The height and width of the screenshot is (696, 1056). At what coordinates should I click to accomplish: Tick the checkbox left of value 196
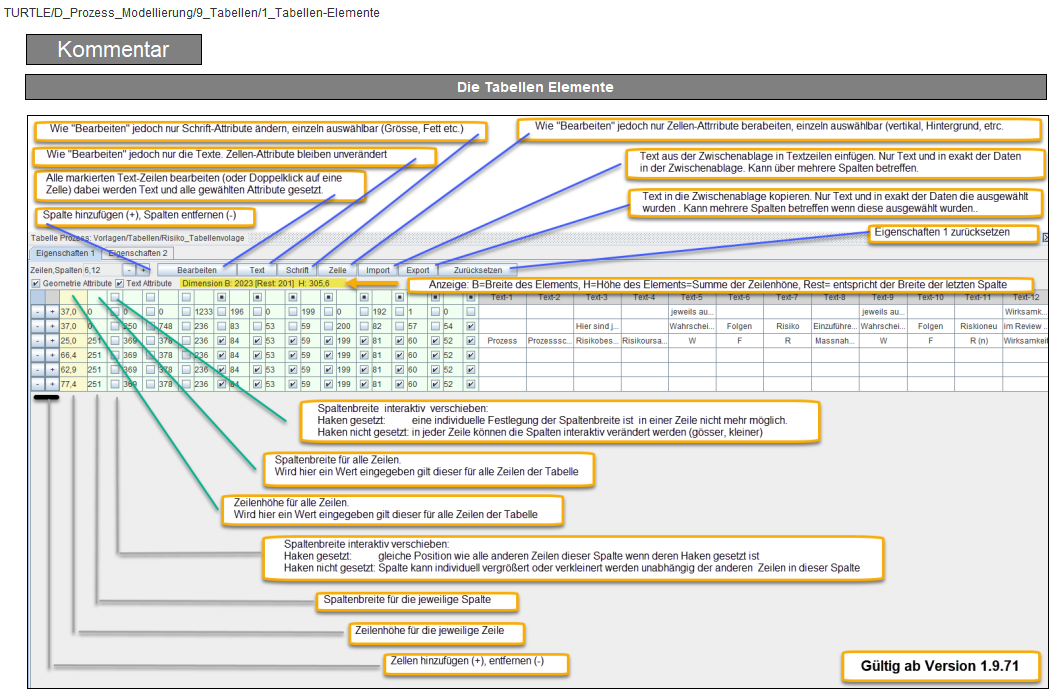222,312
